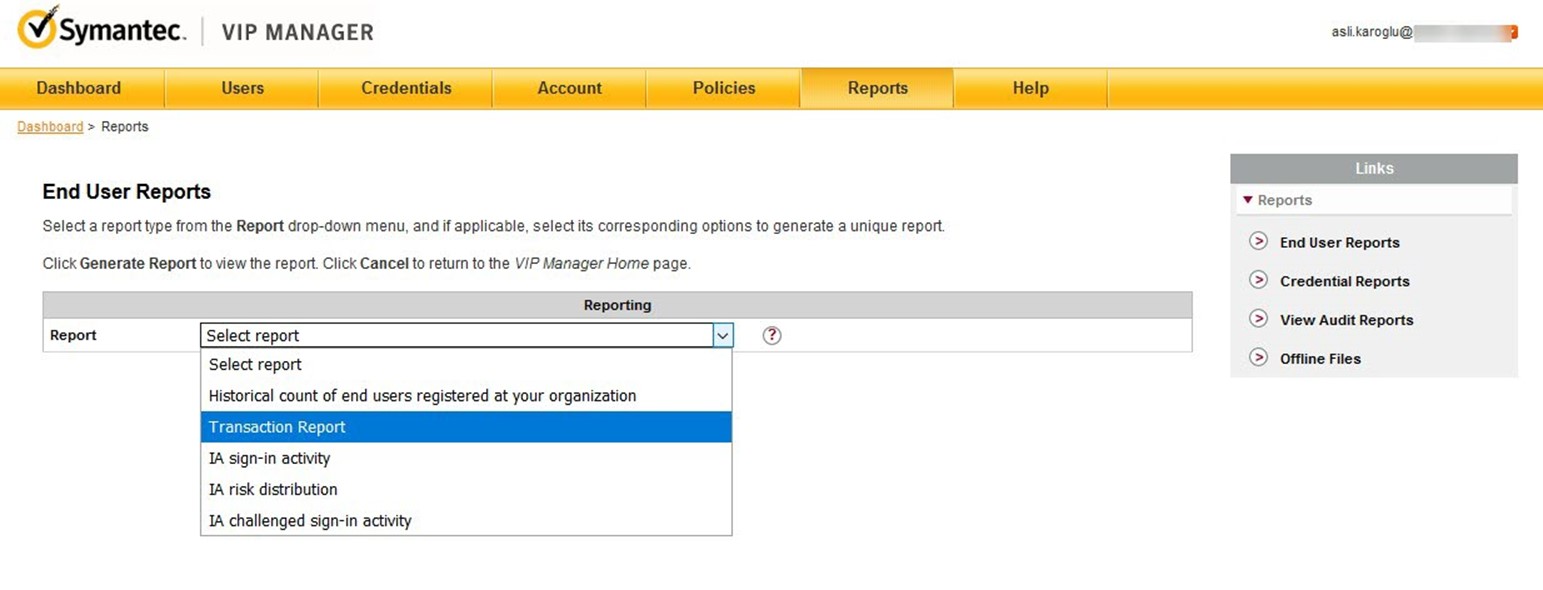
Task: Choose IA risk distribution report
Action: (466, 489)
